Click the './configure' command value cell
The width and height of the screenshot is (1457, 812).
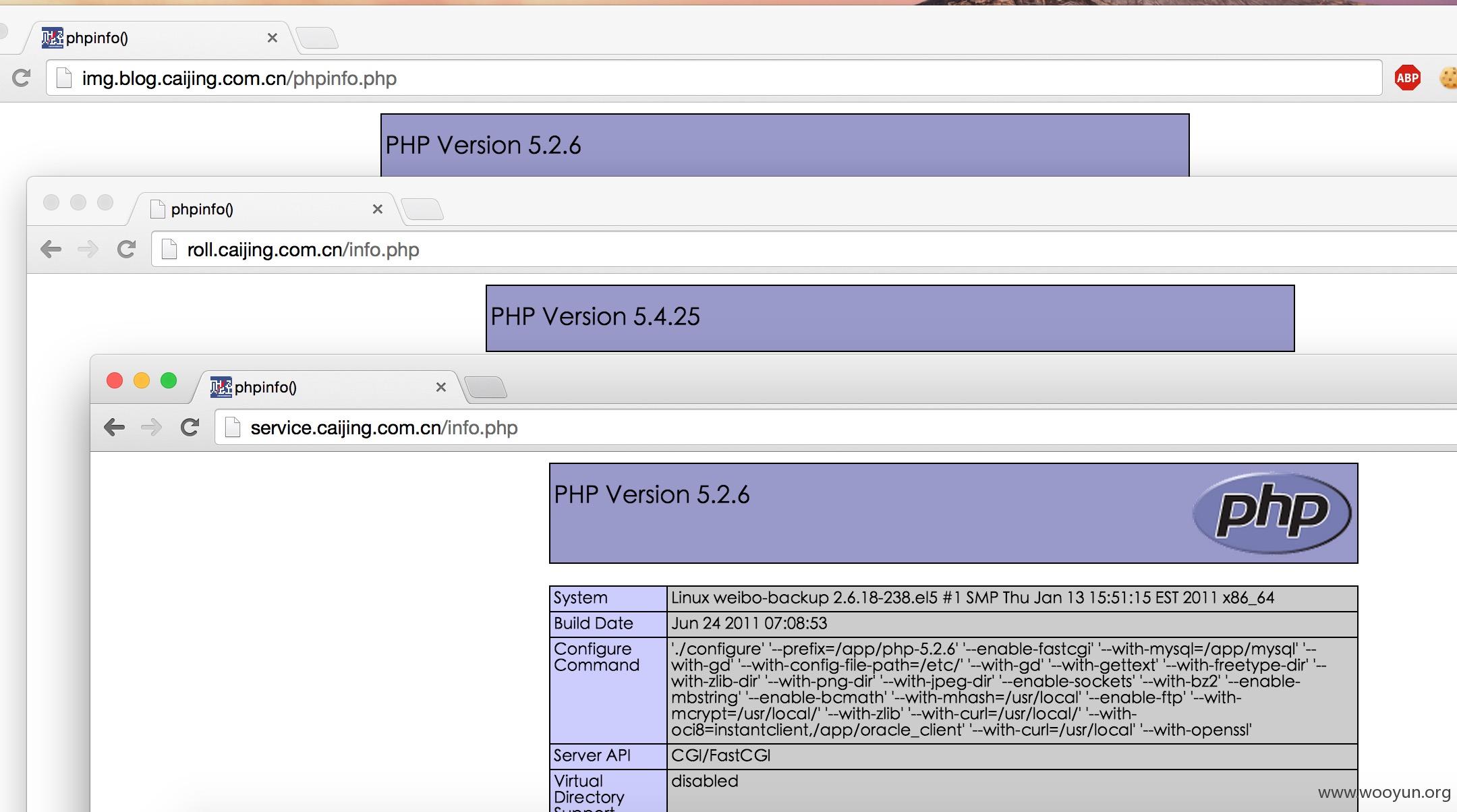(x=1012, y=690)
